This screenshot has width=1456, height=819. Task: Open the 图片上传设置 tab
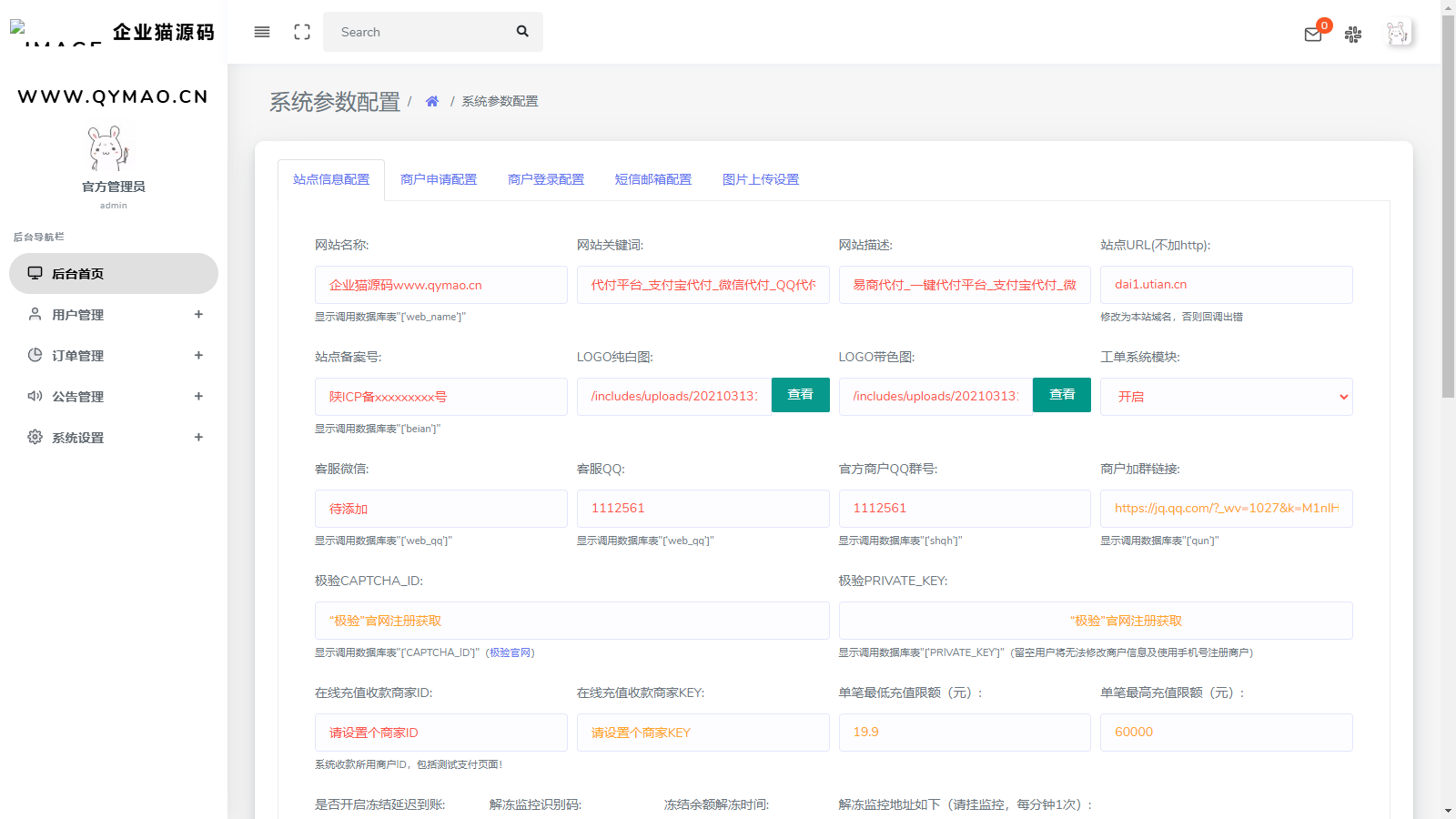coord(760,179)
